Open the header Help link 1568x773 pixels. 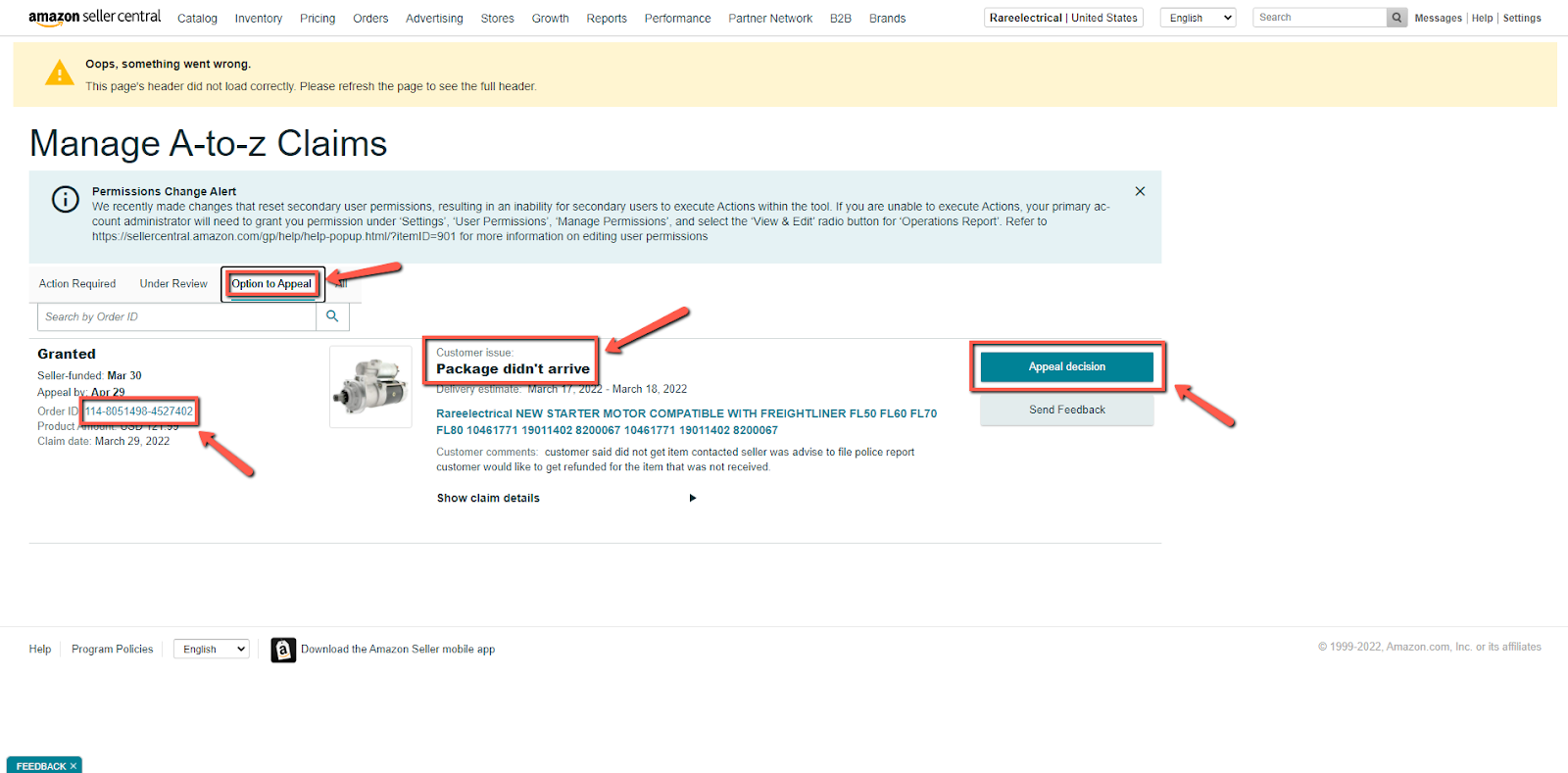[x=1482, y=19]
